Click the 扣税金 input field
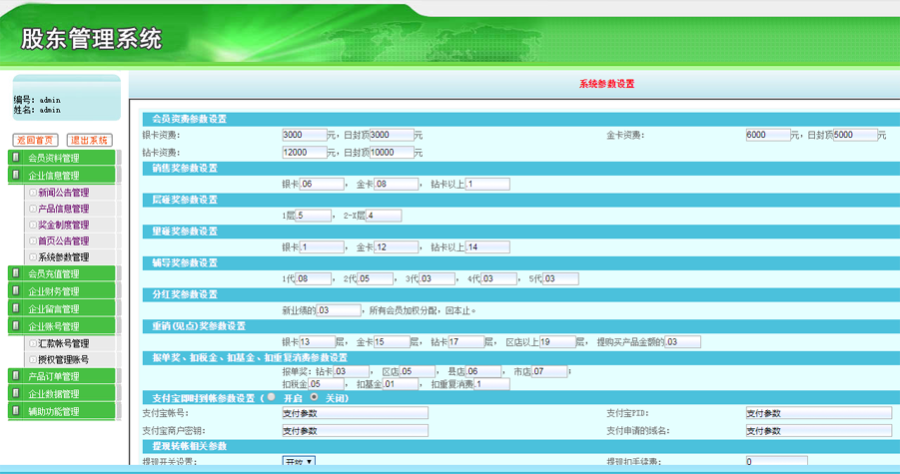This screenshot has height=474, width=900. point(326,384)
